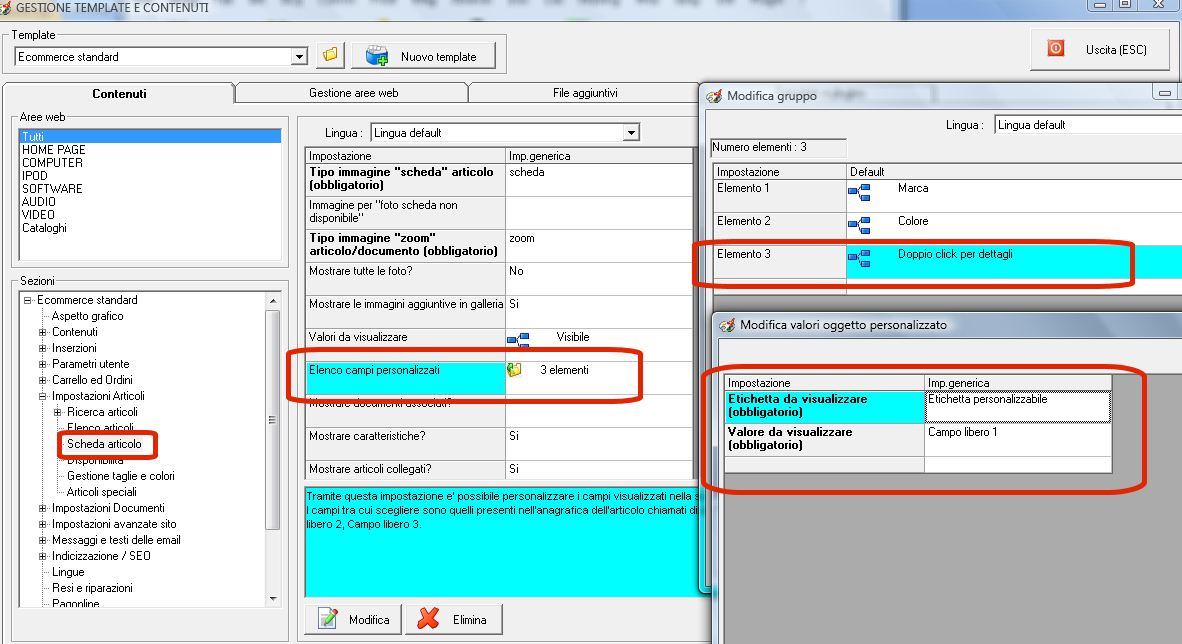Click the Campo libero 1 value cell
Viewport: 1182px width, 644px height.
tap(1018, 440)
